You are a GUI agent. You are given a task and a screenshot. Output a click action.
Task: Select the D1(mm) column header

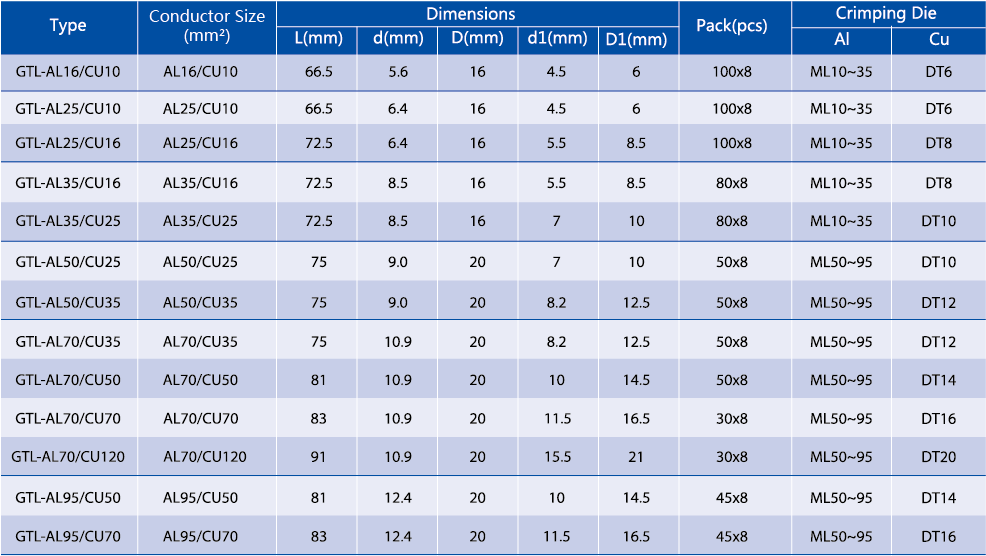pyautogui.click(x=636, y=40)
